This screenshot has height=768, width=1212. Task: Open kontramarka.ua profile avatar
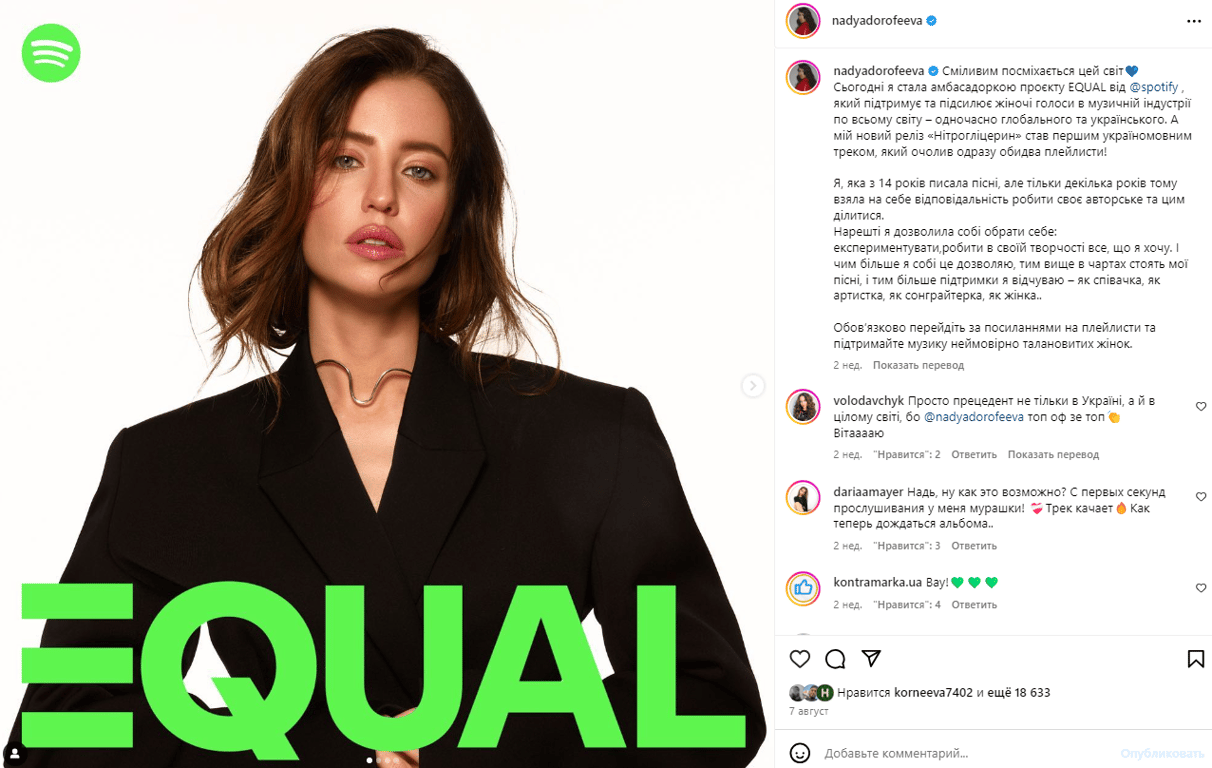[803, 589]
